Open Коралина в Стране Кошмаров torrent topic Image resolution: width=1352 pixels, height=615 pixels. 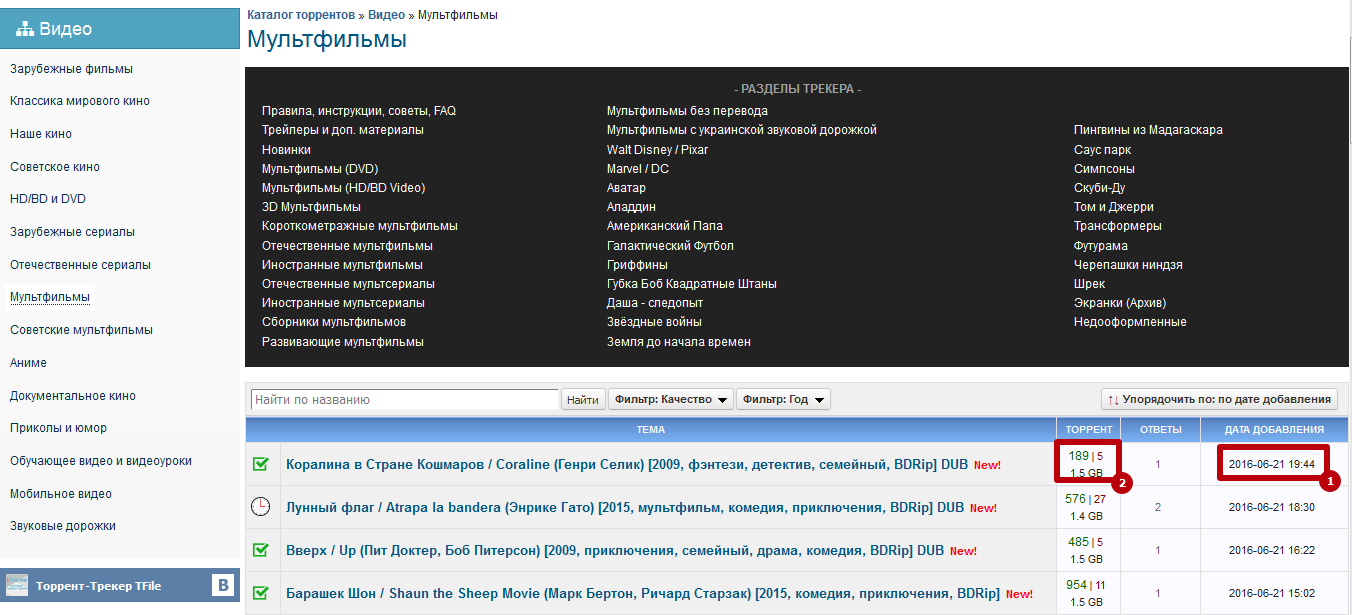click(627, 465)
